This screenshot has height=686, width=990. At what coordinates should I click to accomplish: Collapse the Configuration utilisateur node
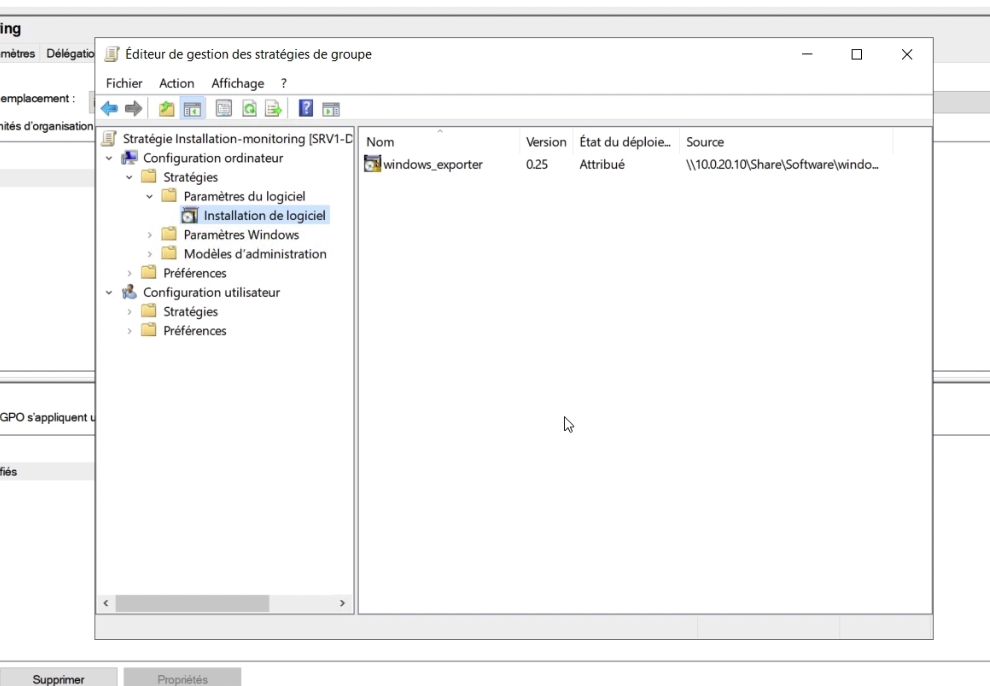click(109, 293)
